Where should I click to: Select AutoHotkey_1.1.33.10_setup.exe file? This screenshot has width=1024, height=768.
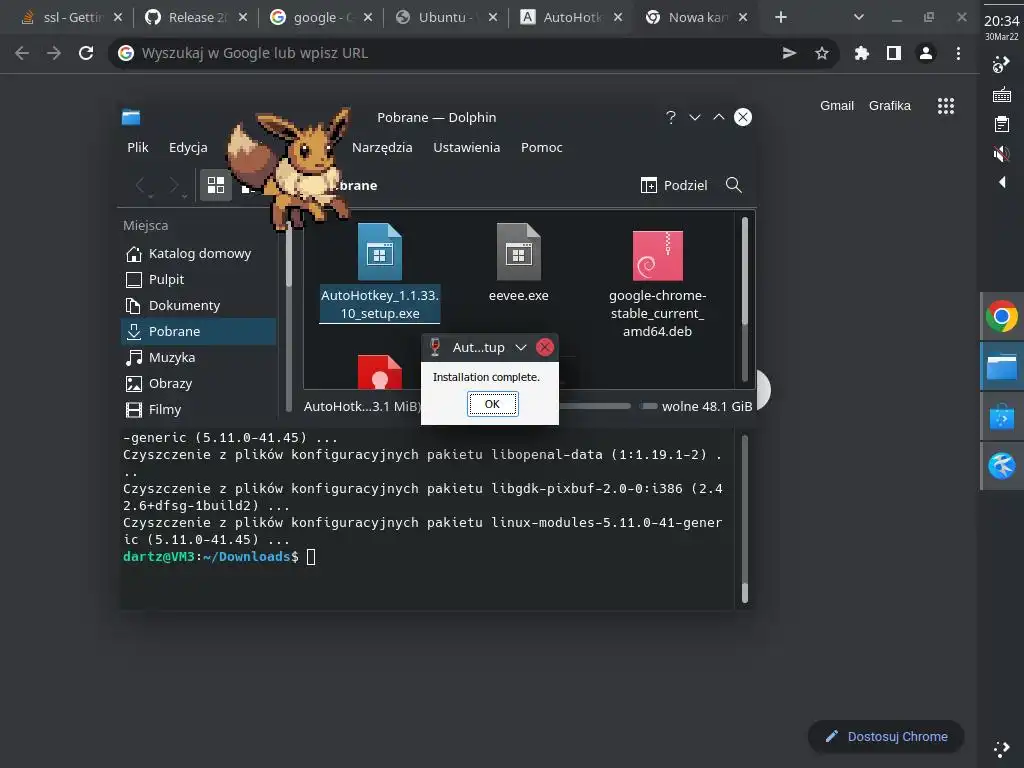tap(379, 273)
